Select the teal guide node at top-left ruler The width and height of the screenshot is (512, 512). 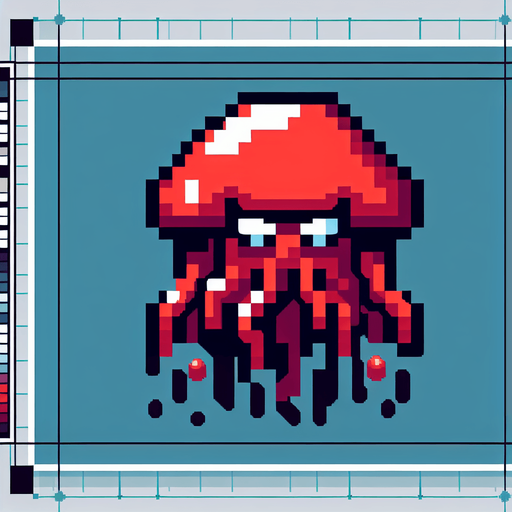tap(59, 20)
